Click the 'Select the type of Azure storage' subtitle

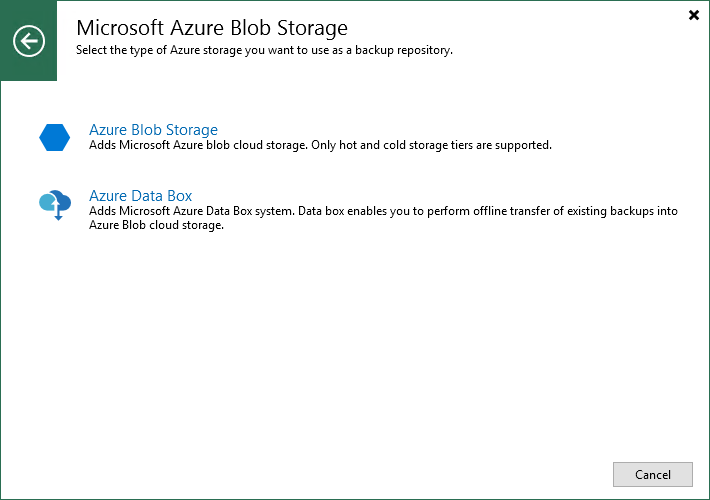(x=264, y=50)
